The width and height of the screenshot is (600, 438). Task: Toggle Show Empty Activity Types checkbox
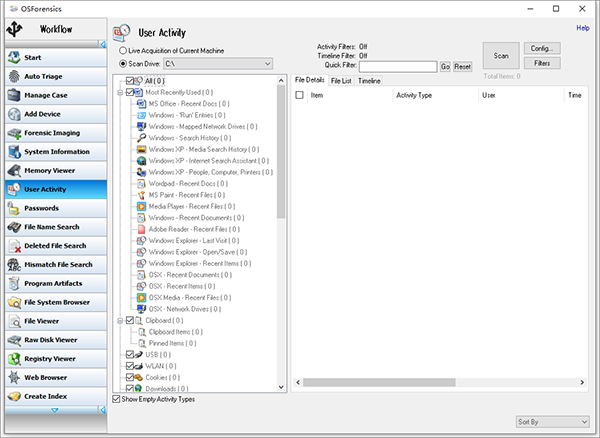point(116,399)
